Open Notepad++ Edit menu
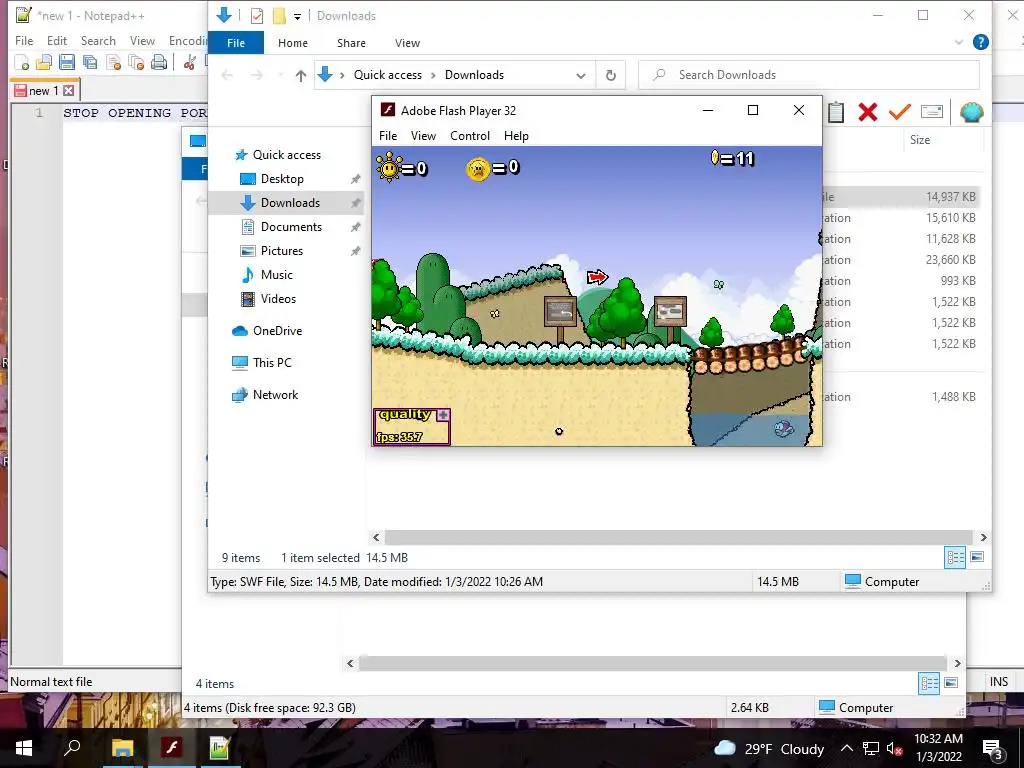The height and width of the screenshot is (768, 1024). tap(57, 40)
